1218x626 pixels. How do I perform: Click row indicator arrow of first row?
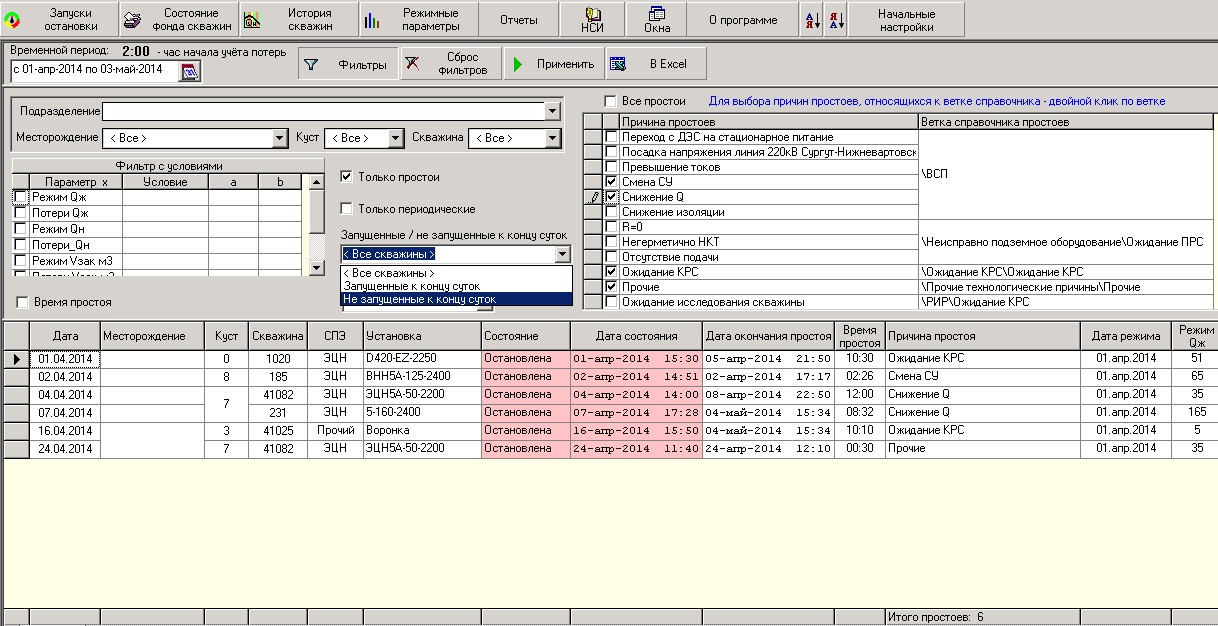[15, 358]
